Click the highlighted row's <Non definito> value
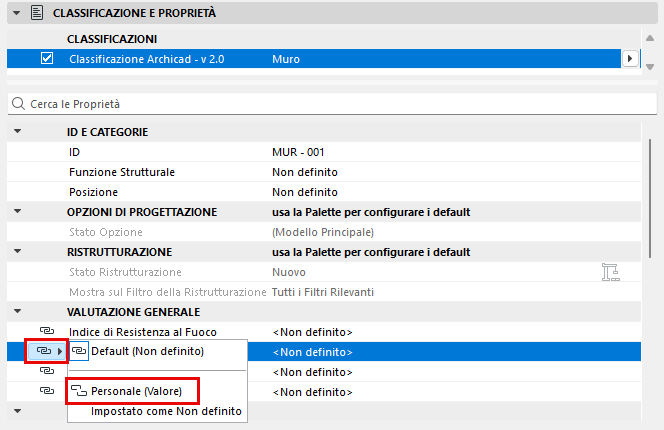Image resolution: width=664 pixels, height=430 pixels. click(313, 352)
